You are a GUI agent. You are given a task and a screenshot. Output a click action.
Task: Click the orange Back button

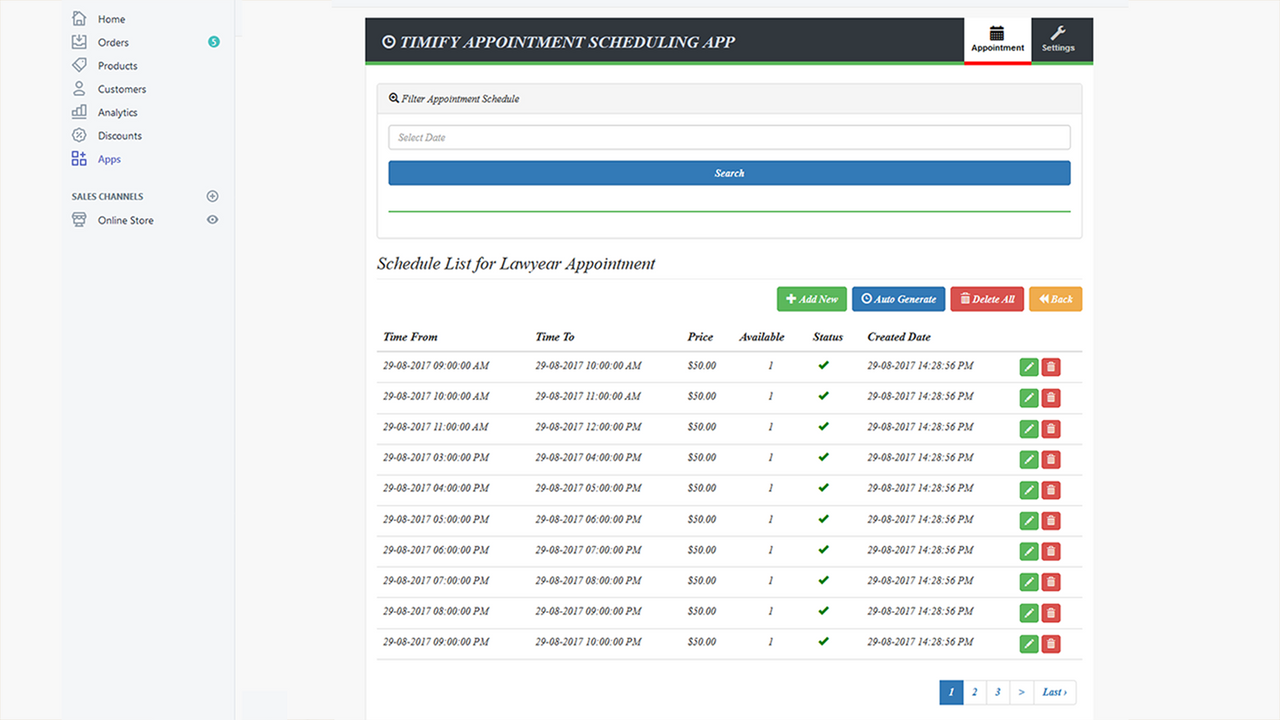pyautogui.click(x=1055, y=299)
